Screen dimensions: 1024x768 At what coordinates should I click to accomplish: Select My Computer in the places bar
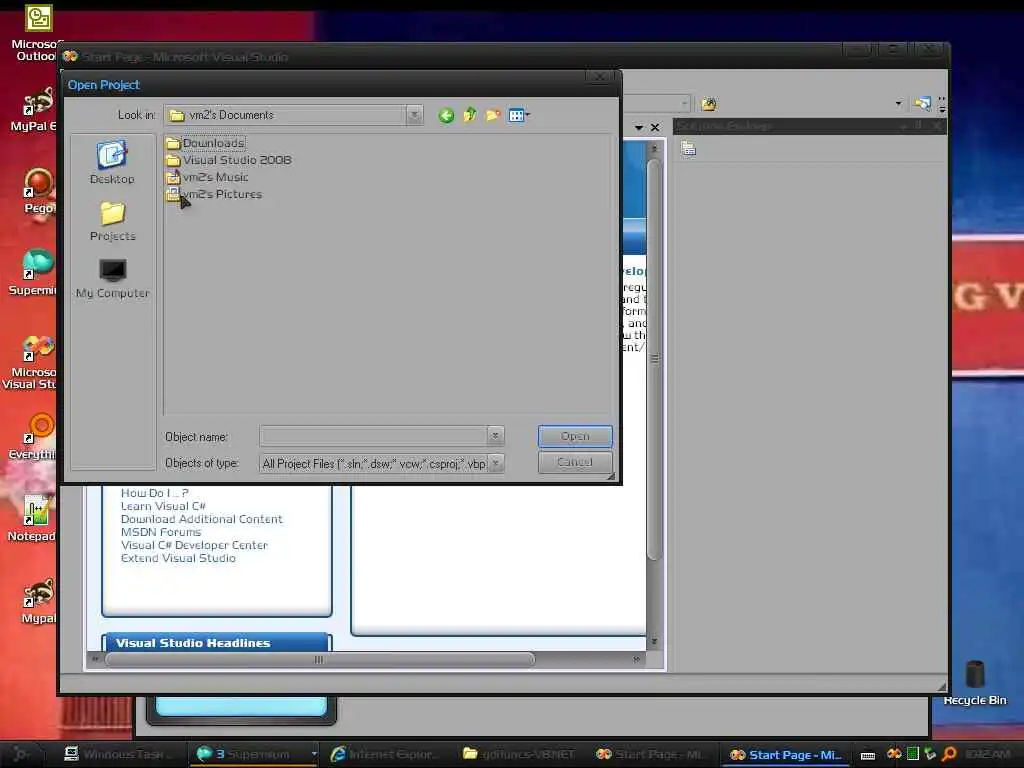112,279
